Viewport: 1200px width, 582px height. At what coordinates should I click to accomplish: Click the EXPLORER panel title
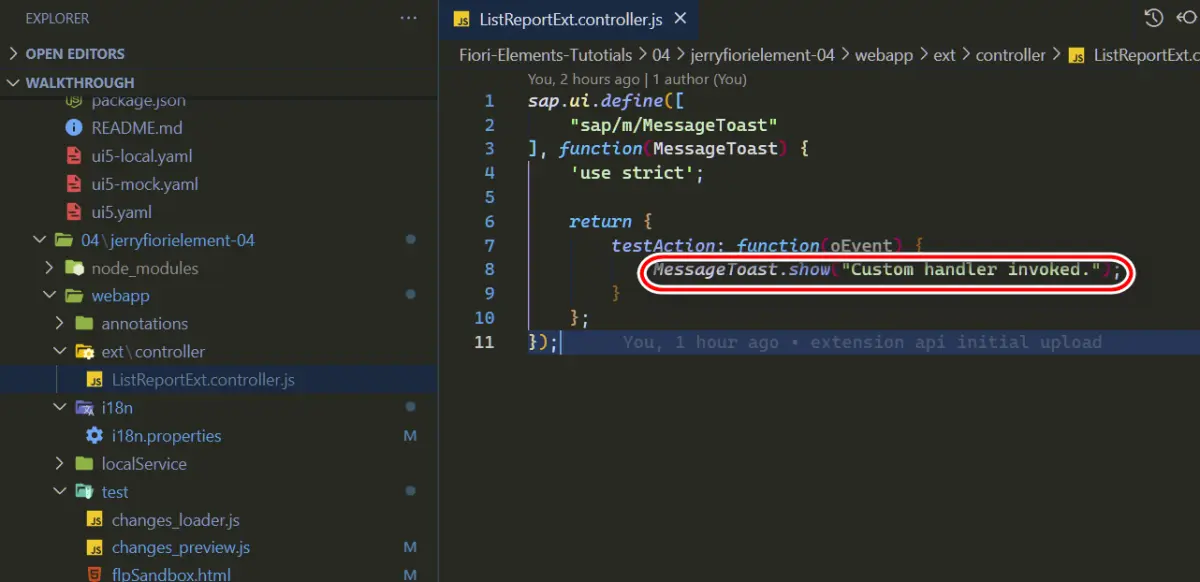[57, 18]
